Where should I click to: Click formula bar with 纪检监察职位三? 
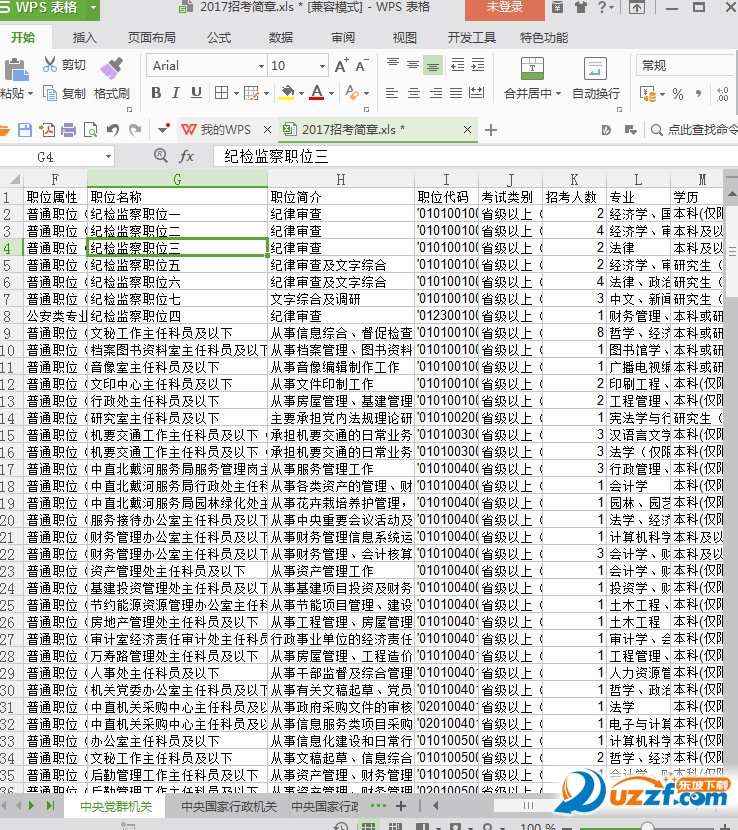point(474,157)
